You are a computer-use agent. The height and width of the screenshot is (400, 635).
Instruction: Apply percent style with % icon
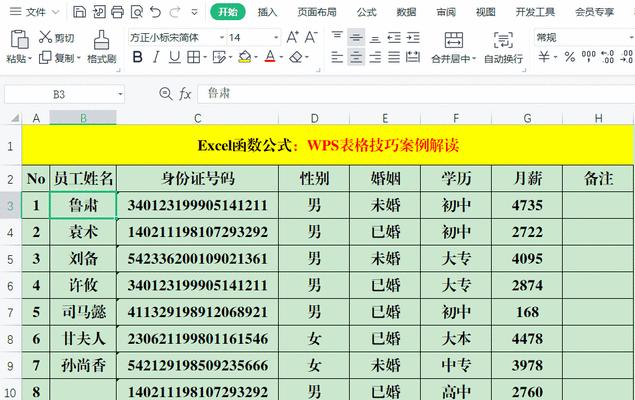pyautogui.click(x=570, y=57)
